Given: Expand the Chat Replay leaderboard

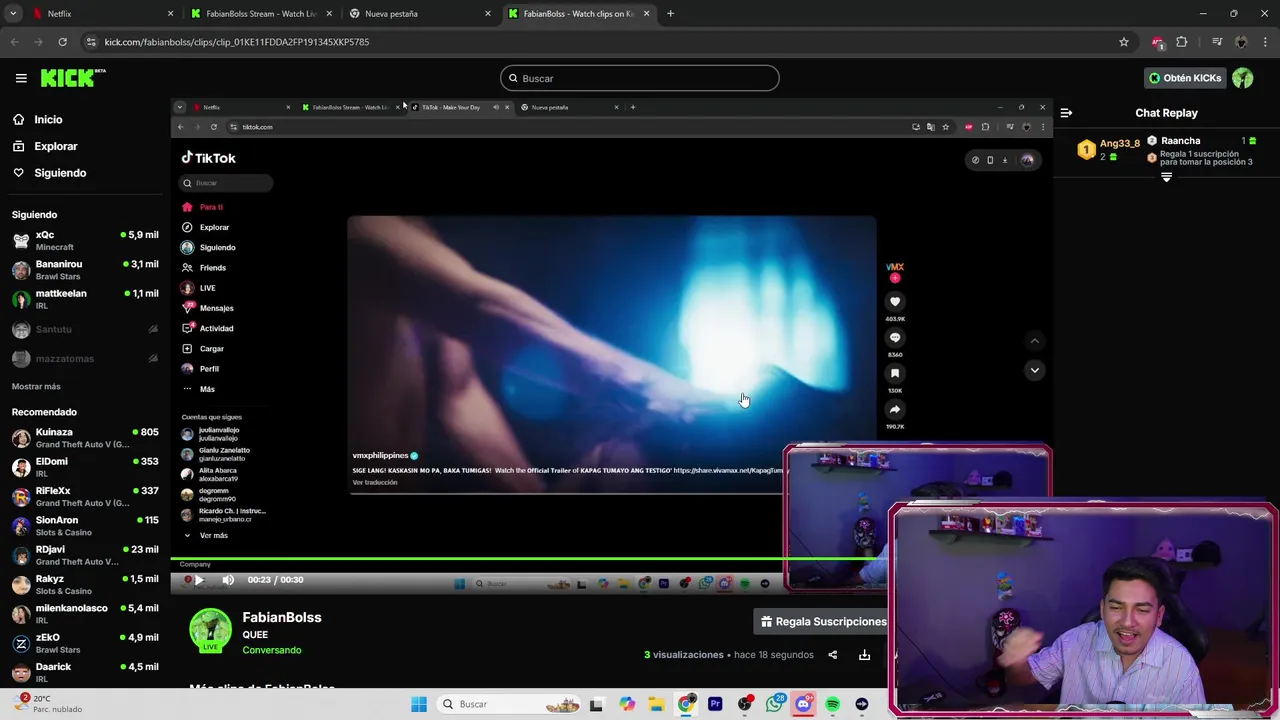Looking at the screenshot, I should pos(1166,177).
